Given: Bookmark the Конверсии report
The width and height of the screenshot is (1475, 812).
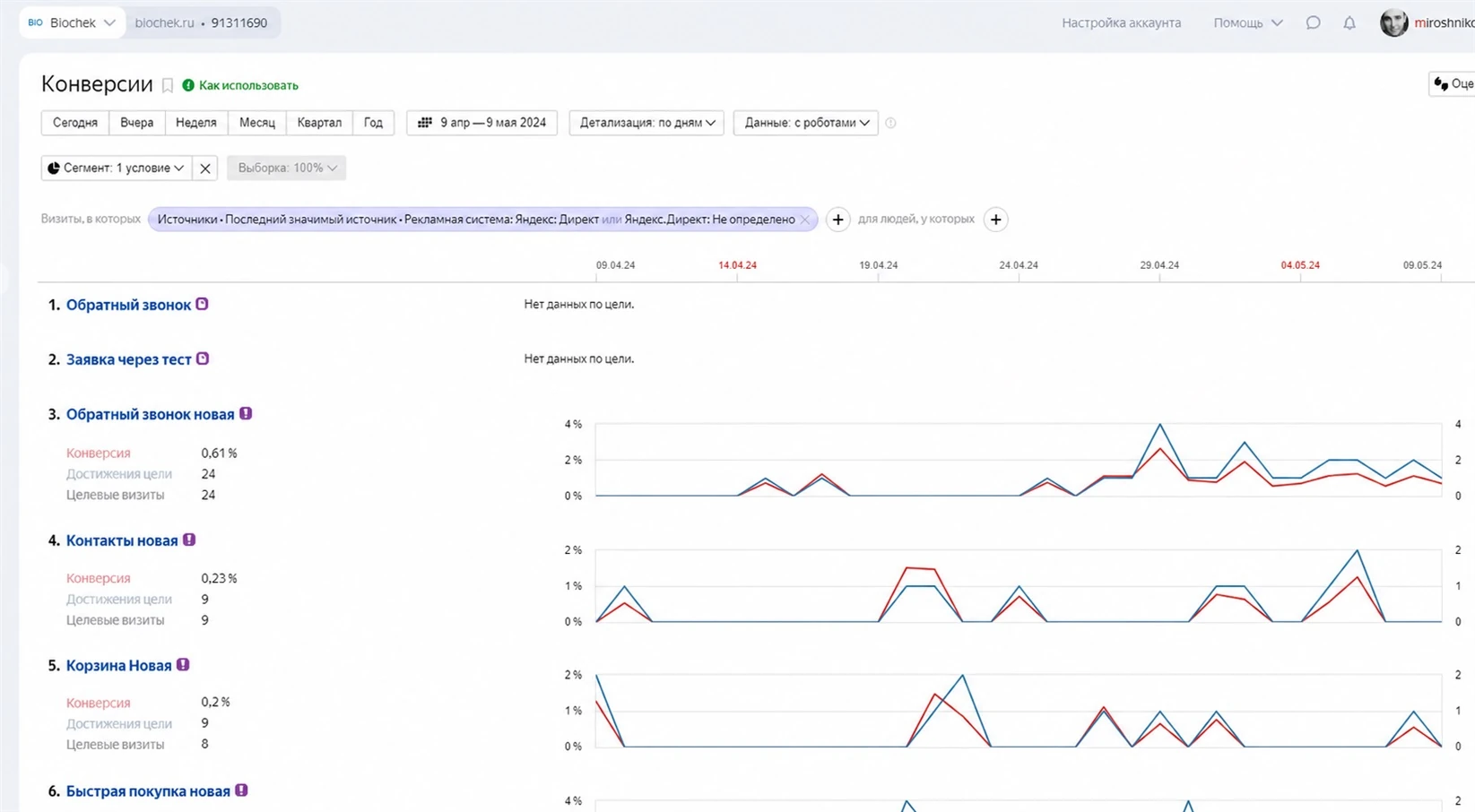Looking at the screenshot, I should point(168,85).
